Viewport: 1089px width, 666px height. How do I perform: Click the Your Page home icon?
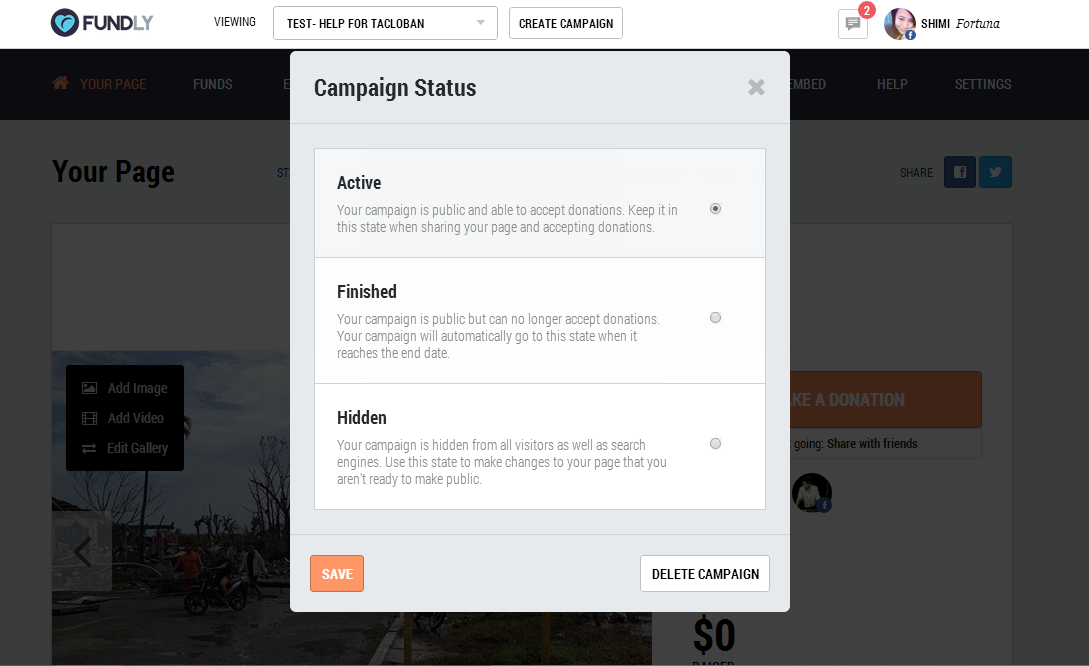tap(61, 84)
